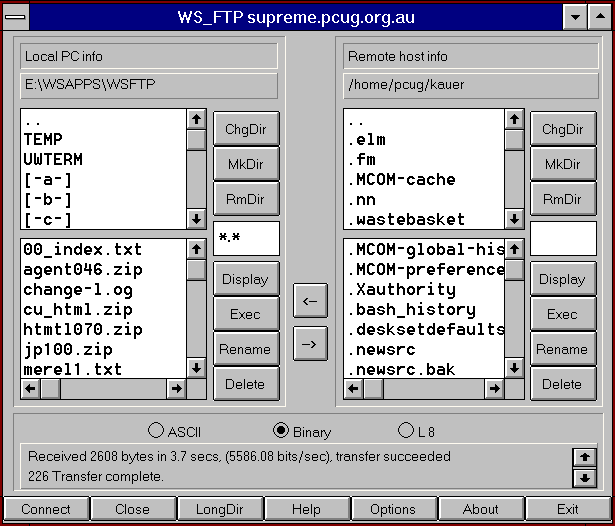The width and height of the screenshot is (615, 526).
Task: Click local Display button
Action: click(246, 279)
